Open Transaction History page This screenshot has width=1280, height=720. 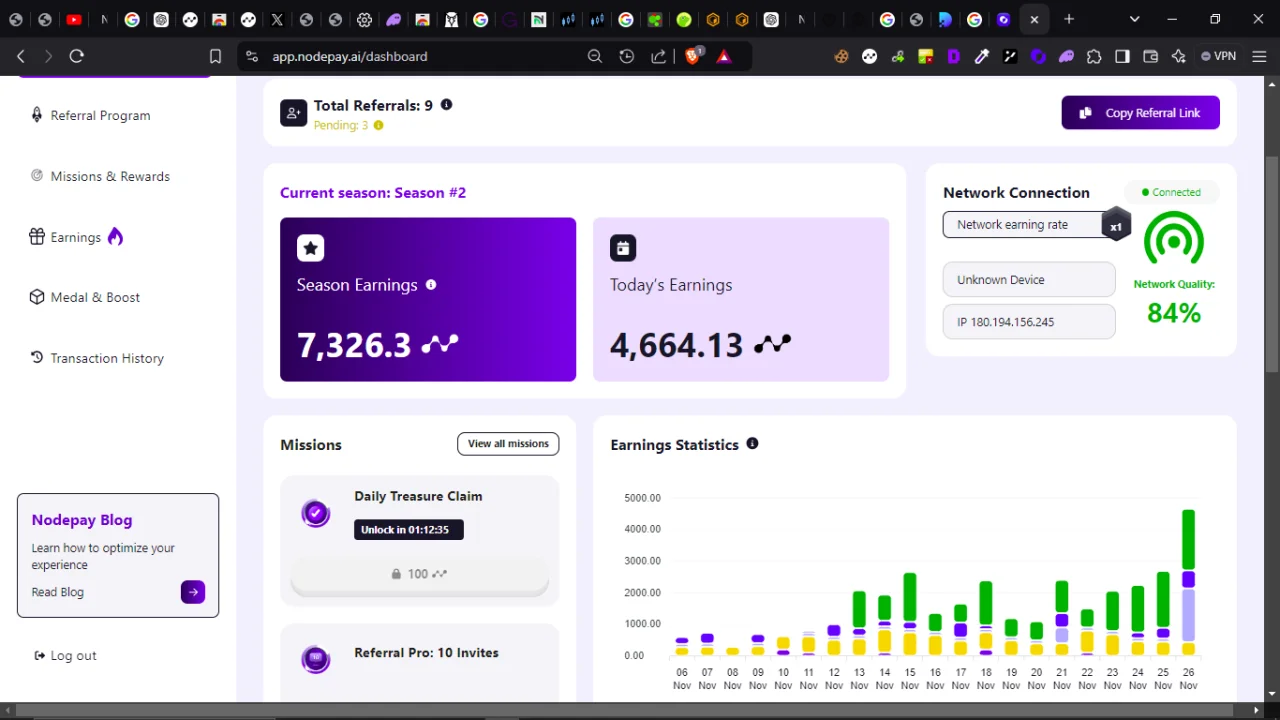[x=97, y=358]
